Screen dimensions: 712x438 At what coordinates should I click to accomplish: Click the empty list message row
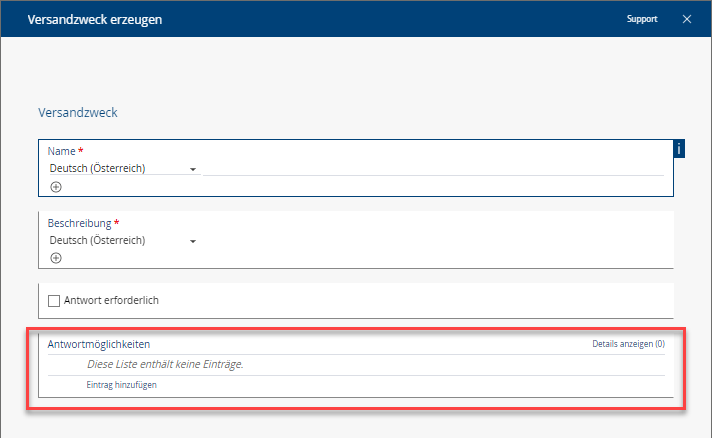tap(165, 364)
